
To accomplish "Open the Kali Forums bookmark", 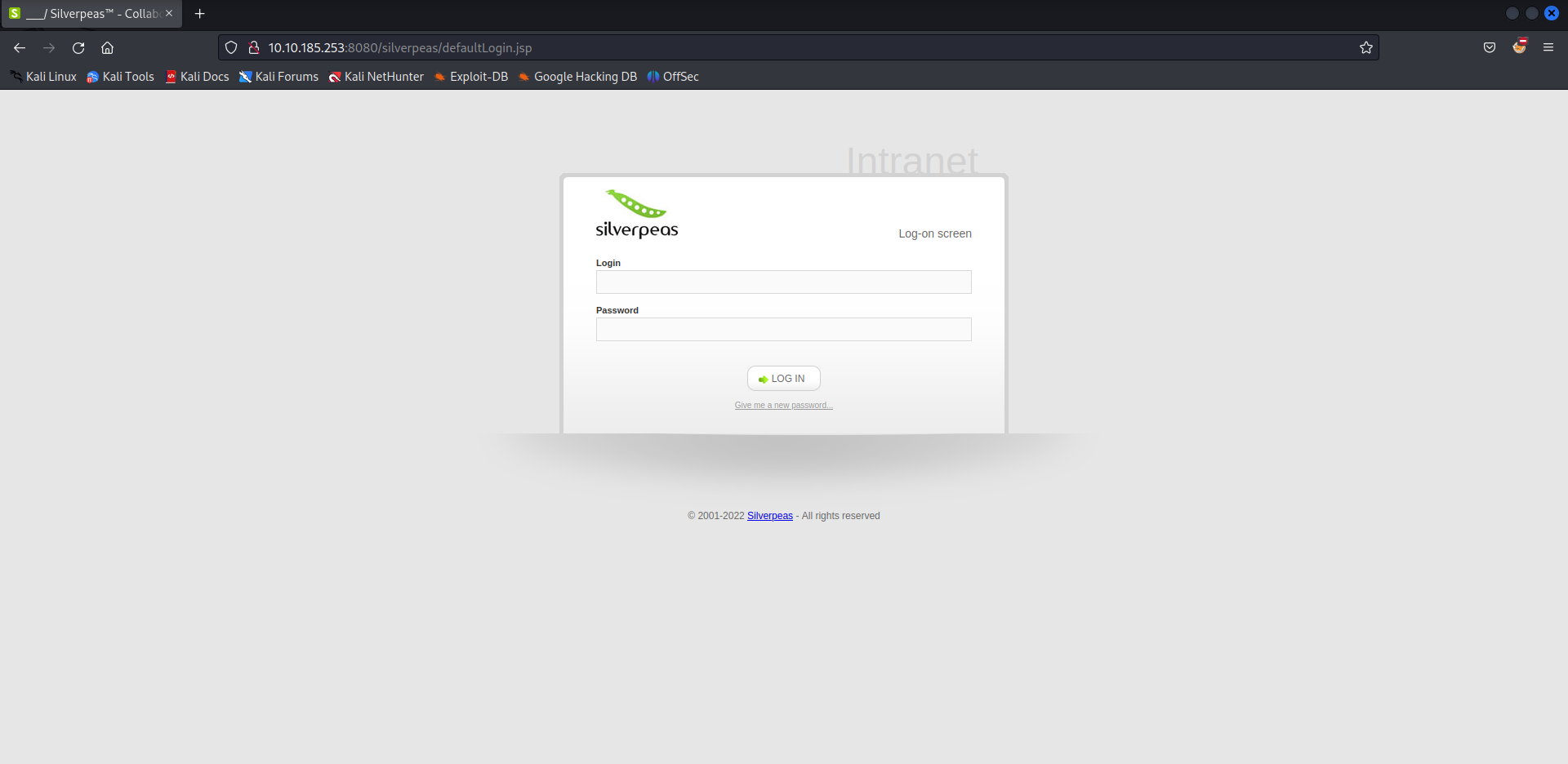I will point(278,77).
